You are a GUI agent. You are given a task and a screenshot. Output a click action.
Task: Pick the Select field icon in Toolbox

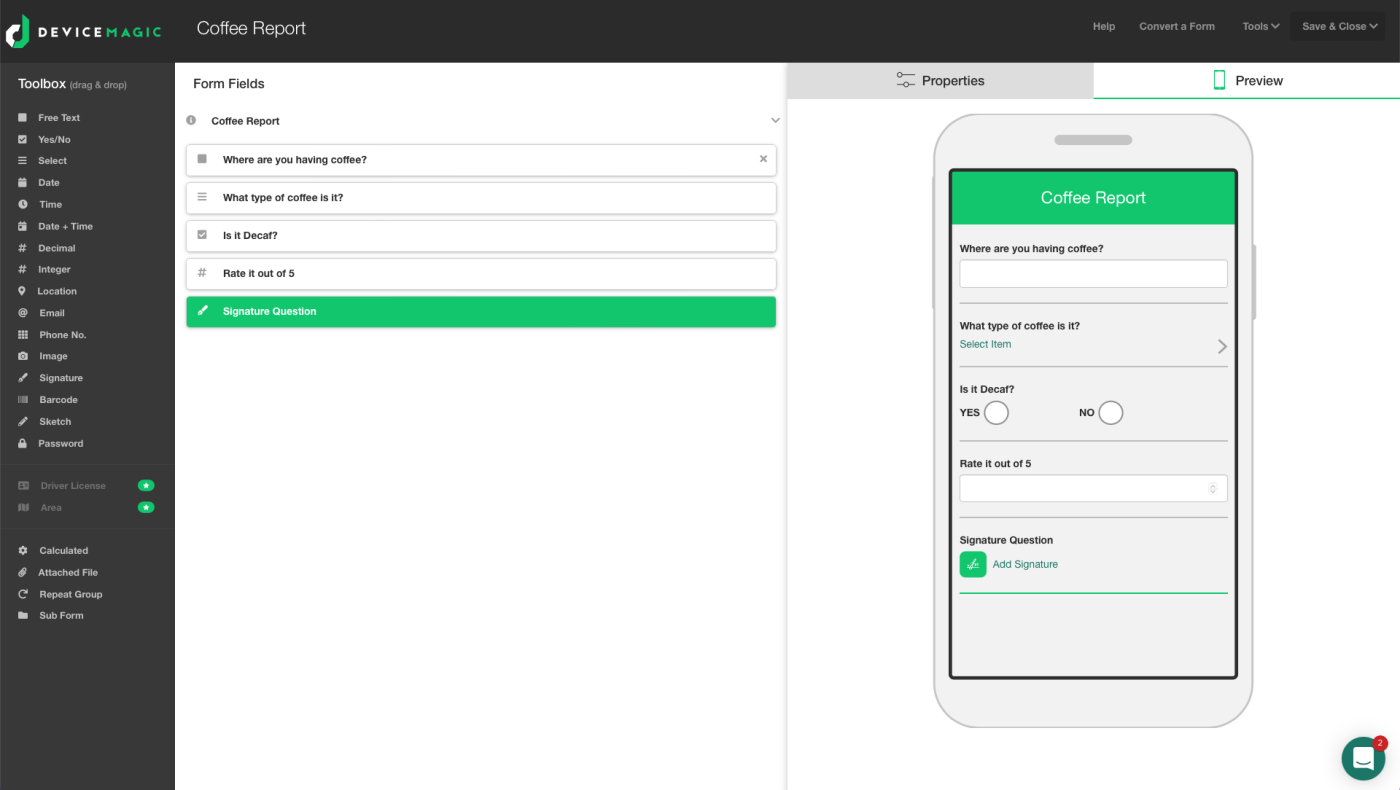[22, 161]
